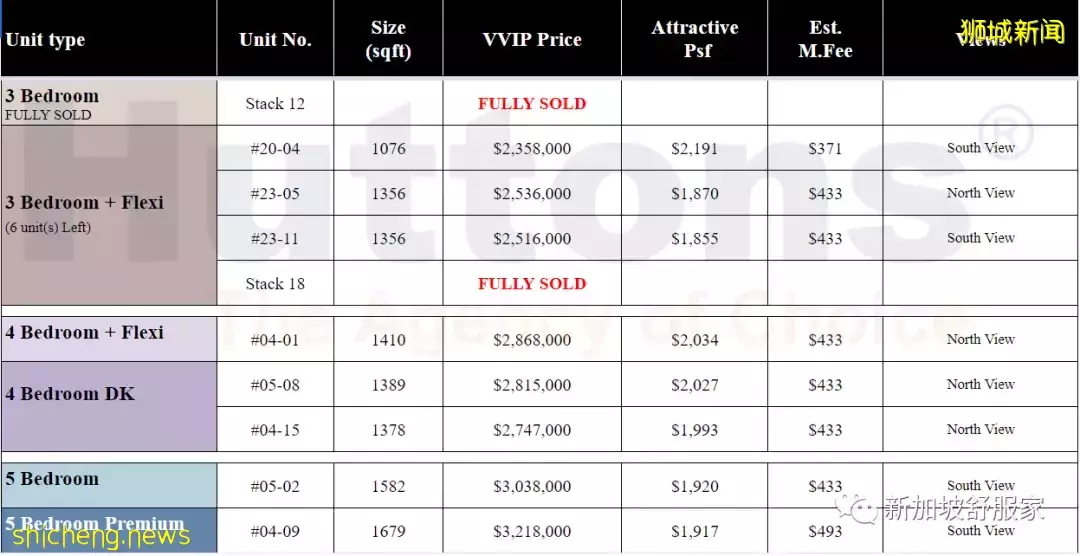Click the $2,536,000 price cell
Screen dimensions: 1080x556
[x=532, y=194]
